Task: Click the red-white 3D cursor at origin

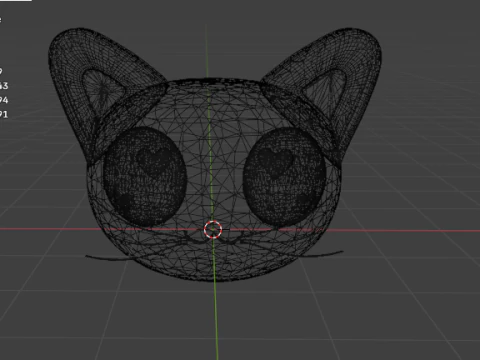Action: point(213,230)
